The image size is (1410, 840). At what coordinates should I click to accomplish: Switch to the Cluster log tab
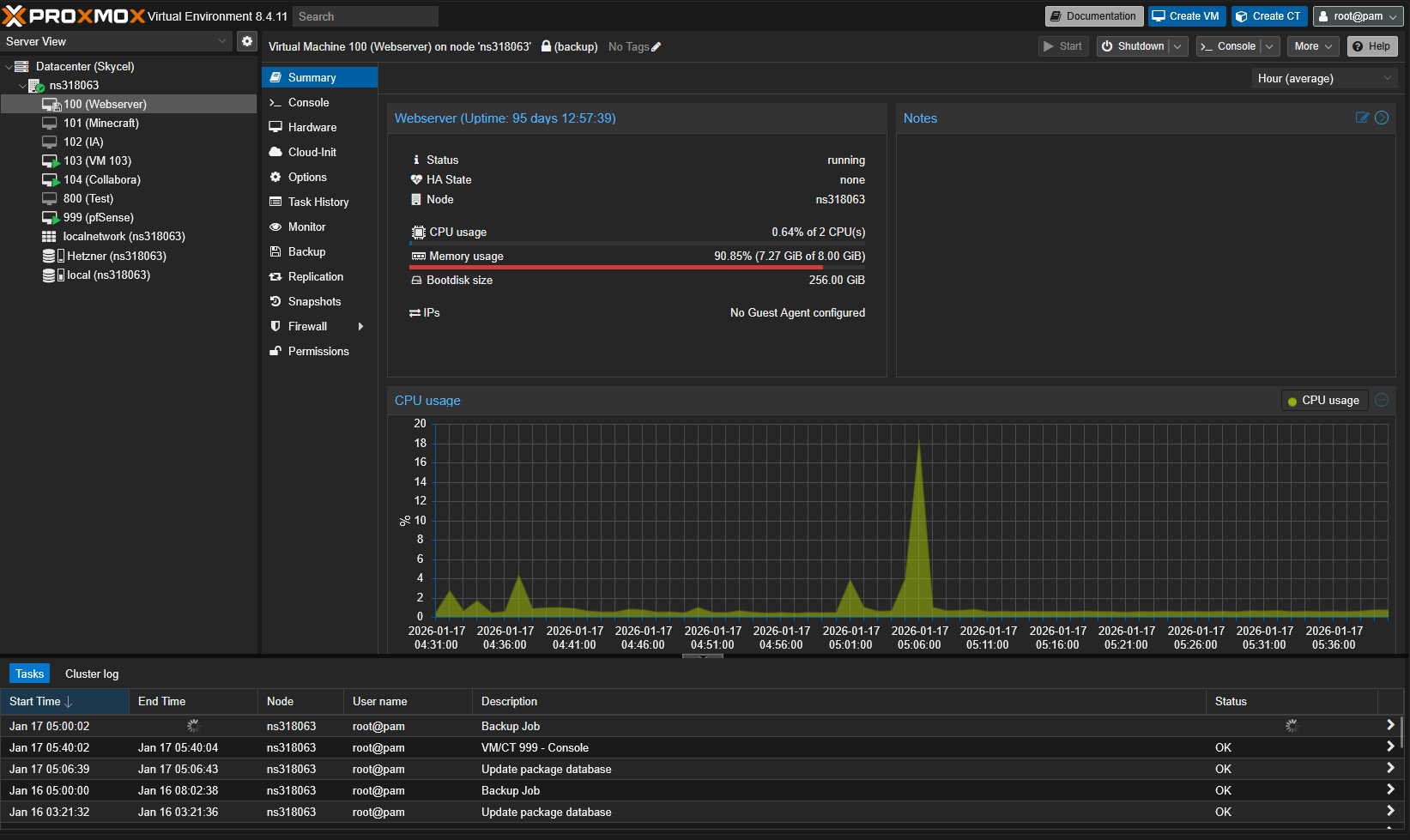[x=91, y=674]
